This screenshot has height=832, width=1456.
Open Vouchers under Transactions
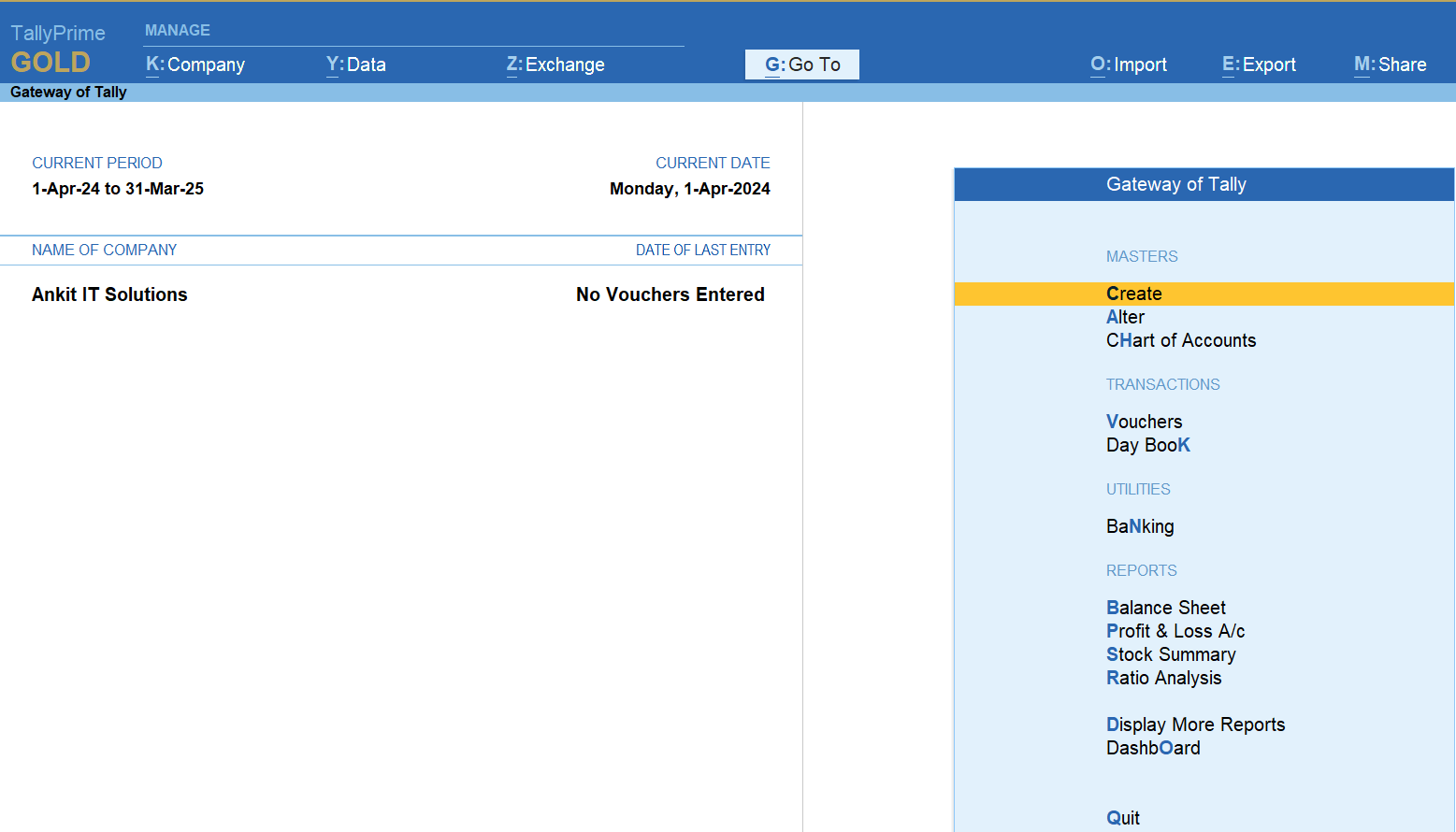[x=1144, y=422]
